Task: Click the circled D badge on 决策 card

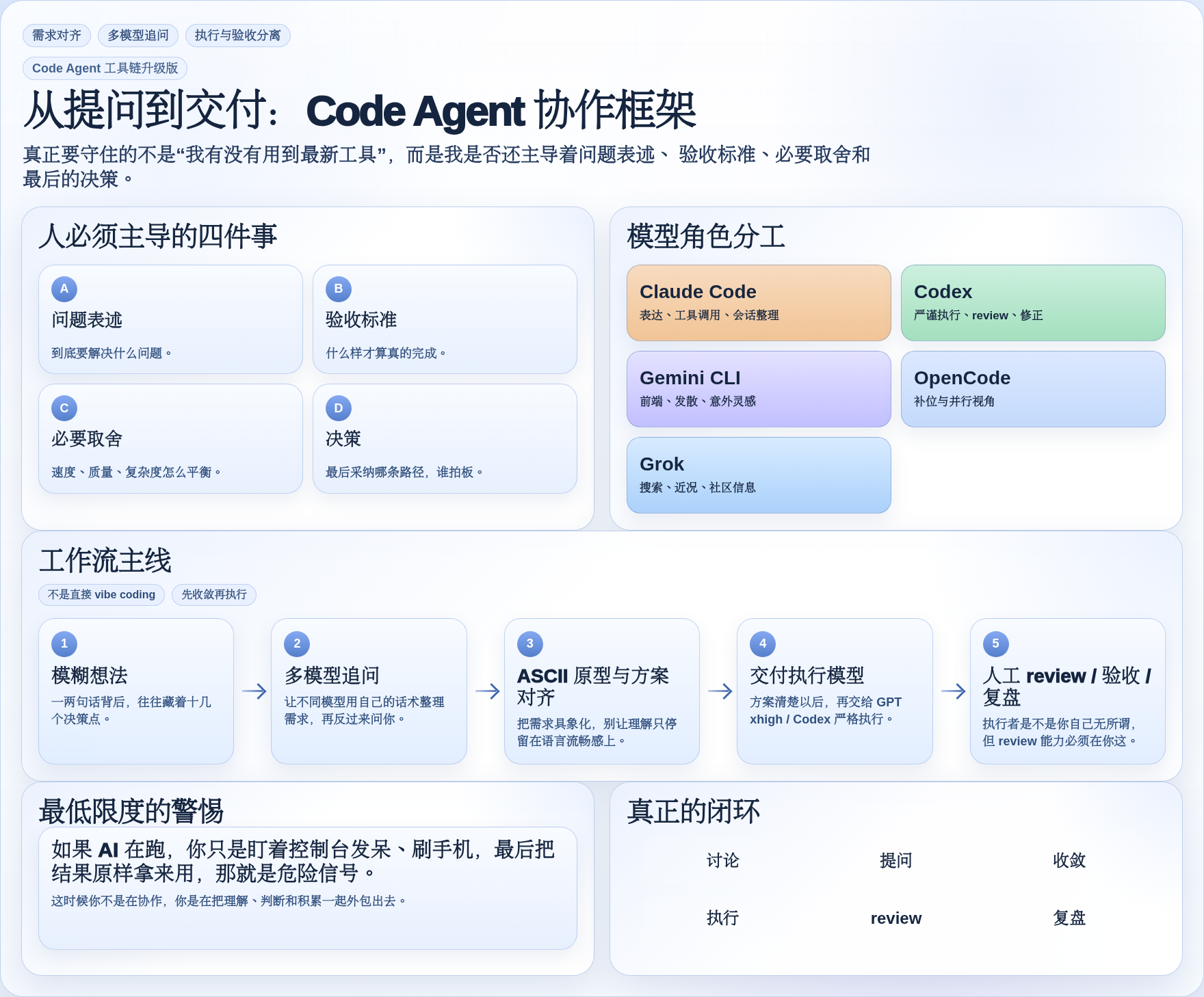Action: [337, 408]
